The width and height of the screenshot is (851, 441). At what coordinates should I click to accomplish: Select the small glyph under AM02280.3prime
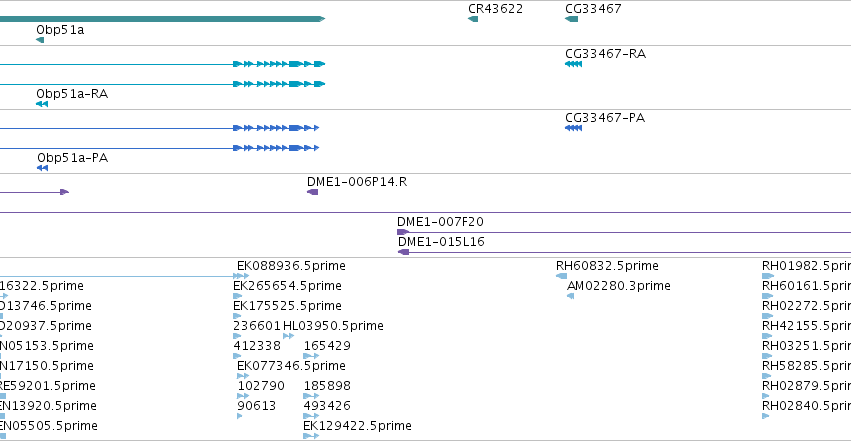[570, 296]
